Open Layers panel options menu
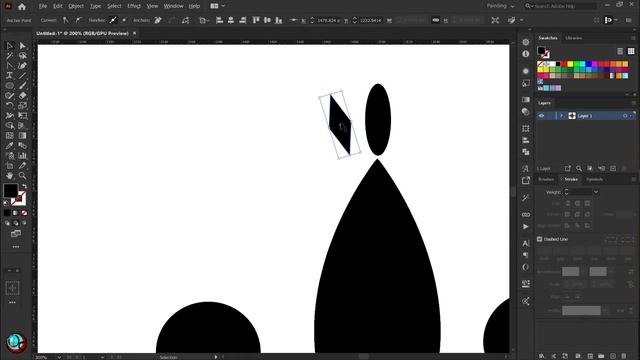The width and height of the screenshot is (640, 360). (633, 103)
